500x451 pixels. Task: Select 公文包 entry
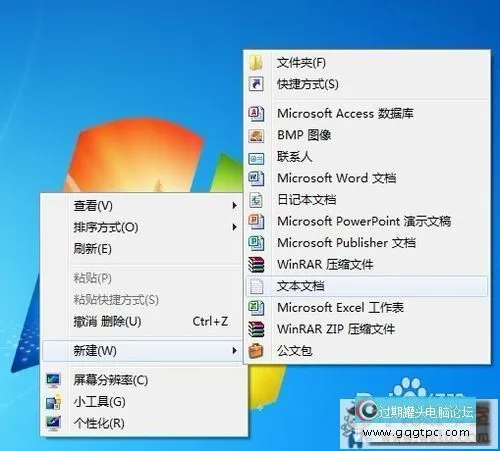tap(367, 351)
